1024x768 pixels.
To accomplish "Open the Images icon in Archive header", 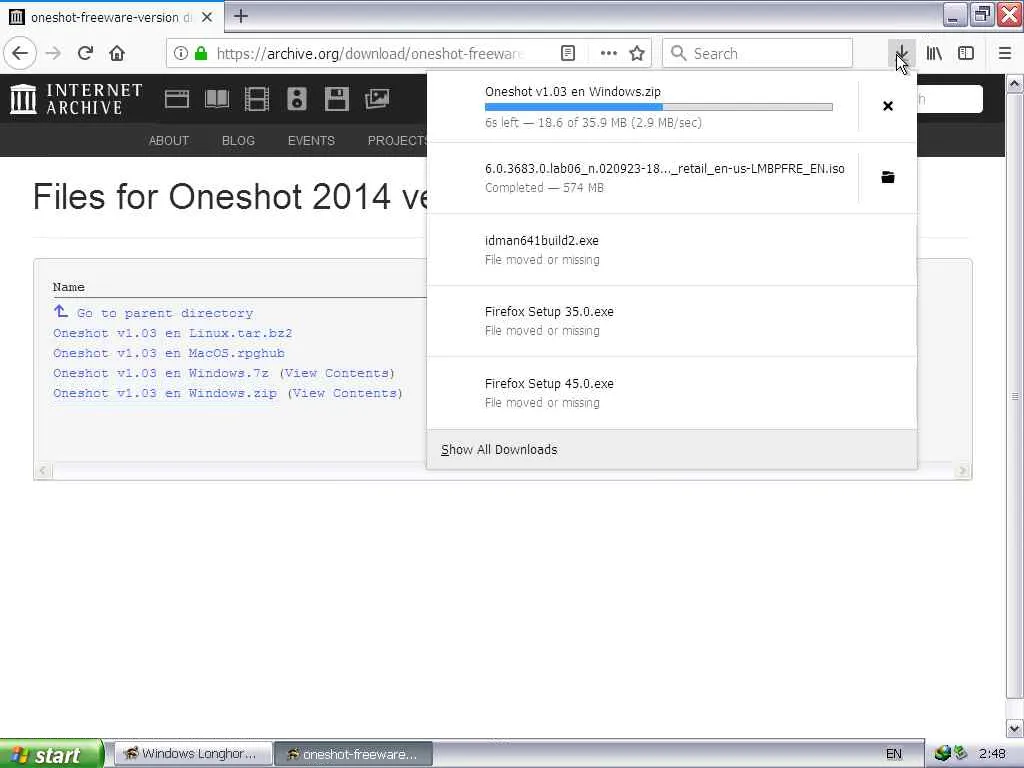I will coord(377,99).
